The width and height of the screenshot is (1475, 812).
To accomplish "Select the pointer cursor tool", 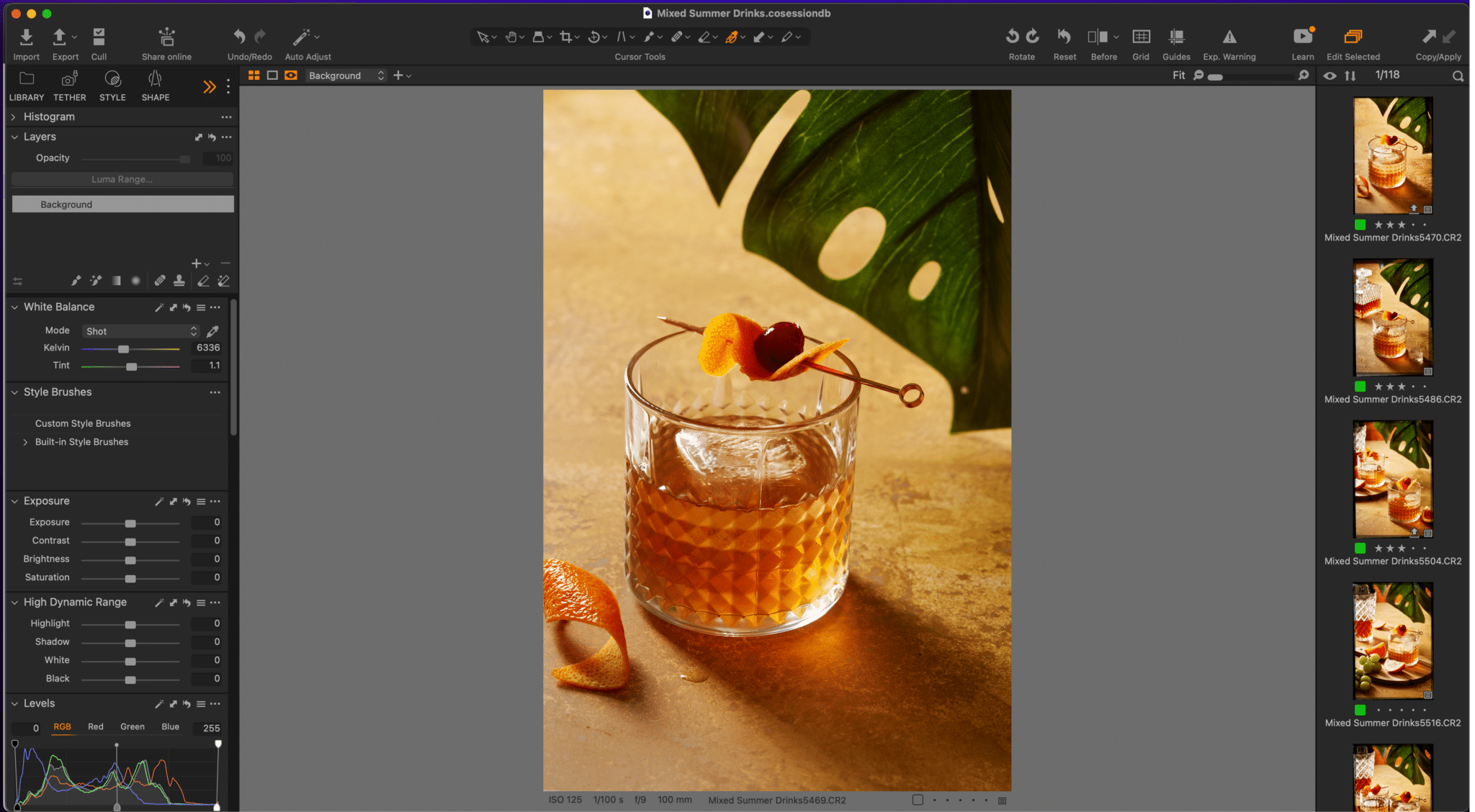I will coord(483,37).
